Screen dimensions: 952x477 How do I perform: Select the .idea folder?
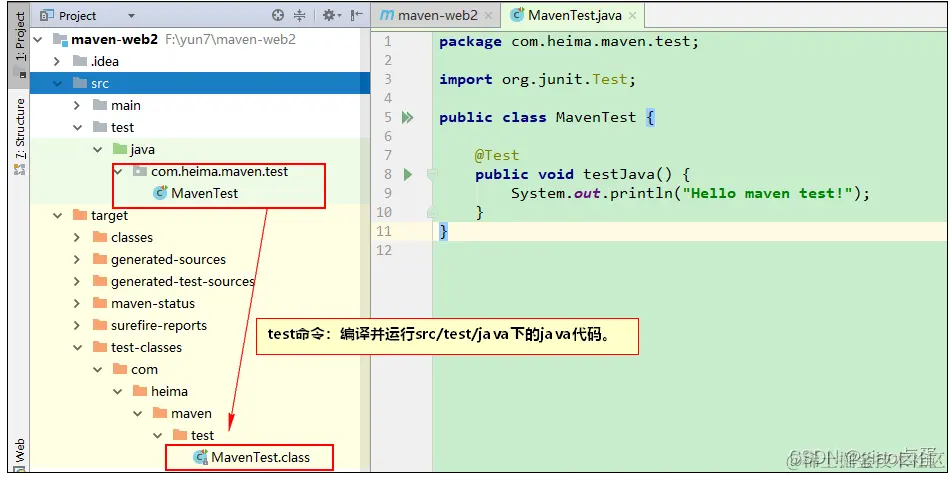[x=104, y=61]
